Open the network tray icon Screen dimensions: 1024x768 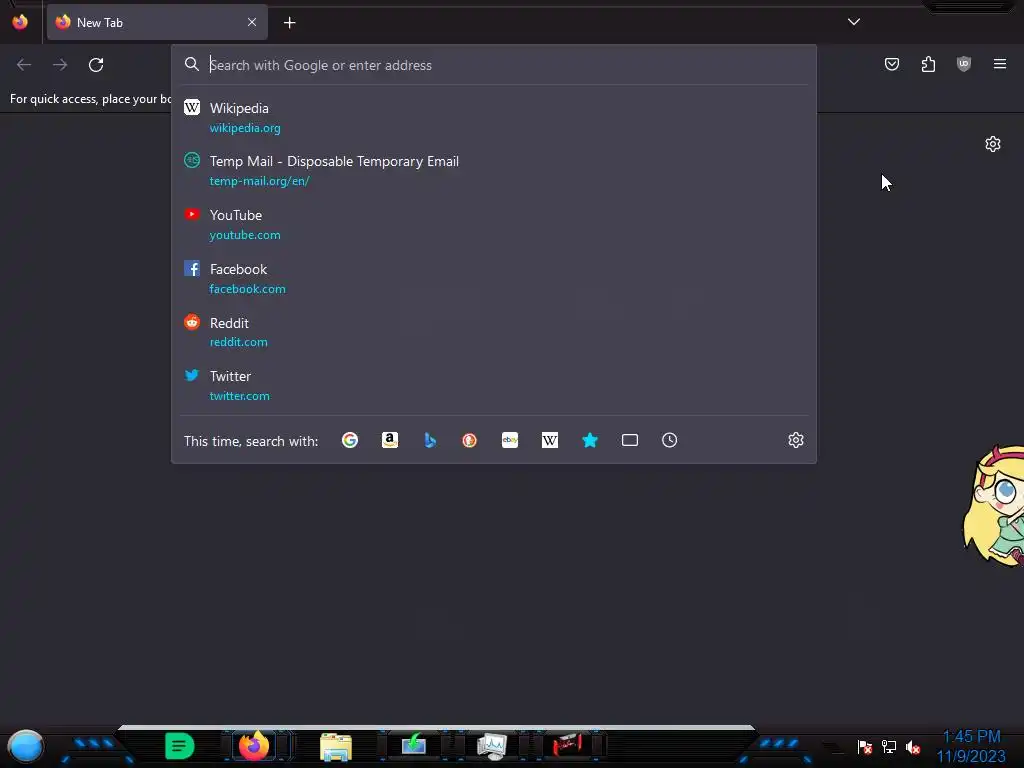pos(889,746)
